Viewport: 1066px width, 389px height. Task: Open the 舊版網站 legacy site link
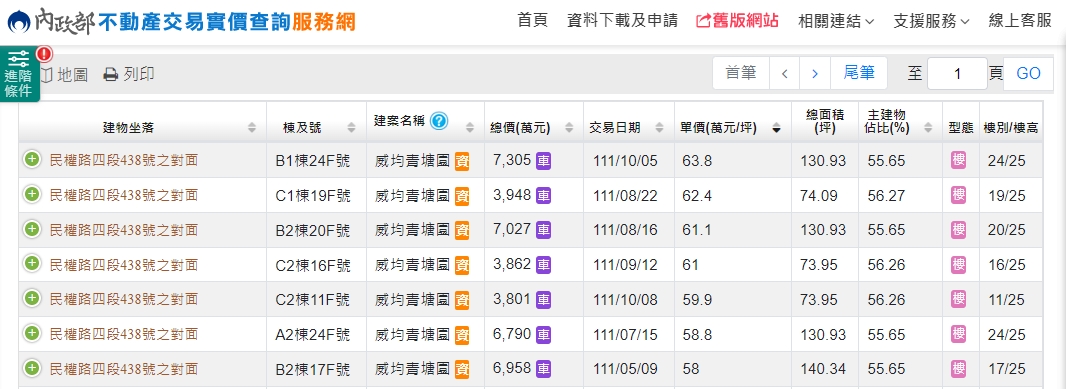pos(738,20)
